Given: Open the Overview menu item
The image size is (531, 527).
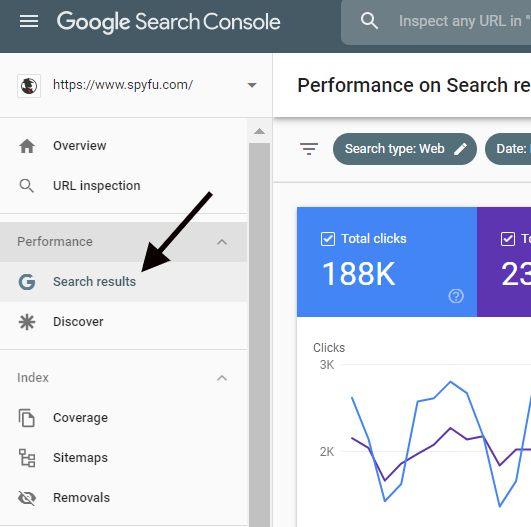Looking at the screenshot, I should [124, 146].
